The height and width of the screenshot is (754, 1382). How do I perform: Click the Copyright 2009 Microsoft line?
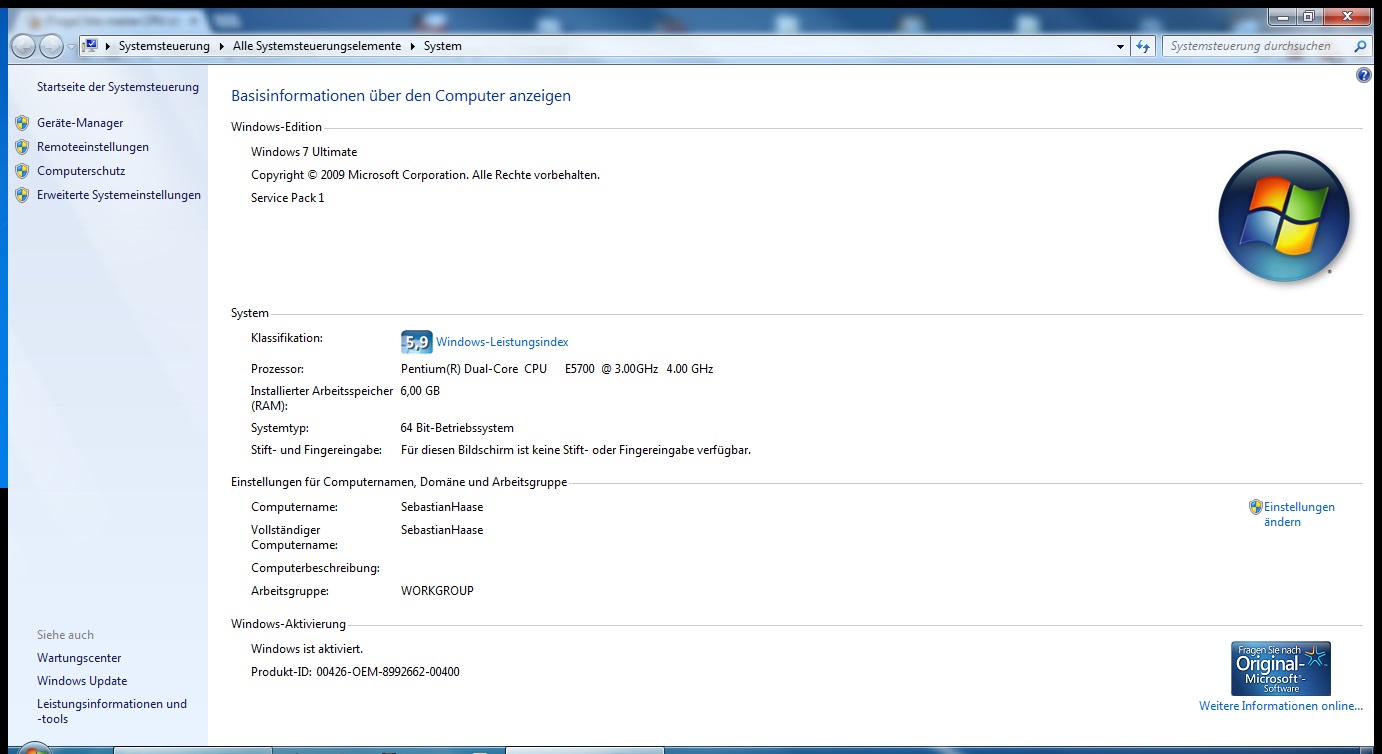pyautogui.click(x=425, y=175)
